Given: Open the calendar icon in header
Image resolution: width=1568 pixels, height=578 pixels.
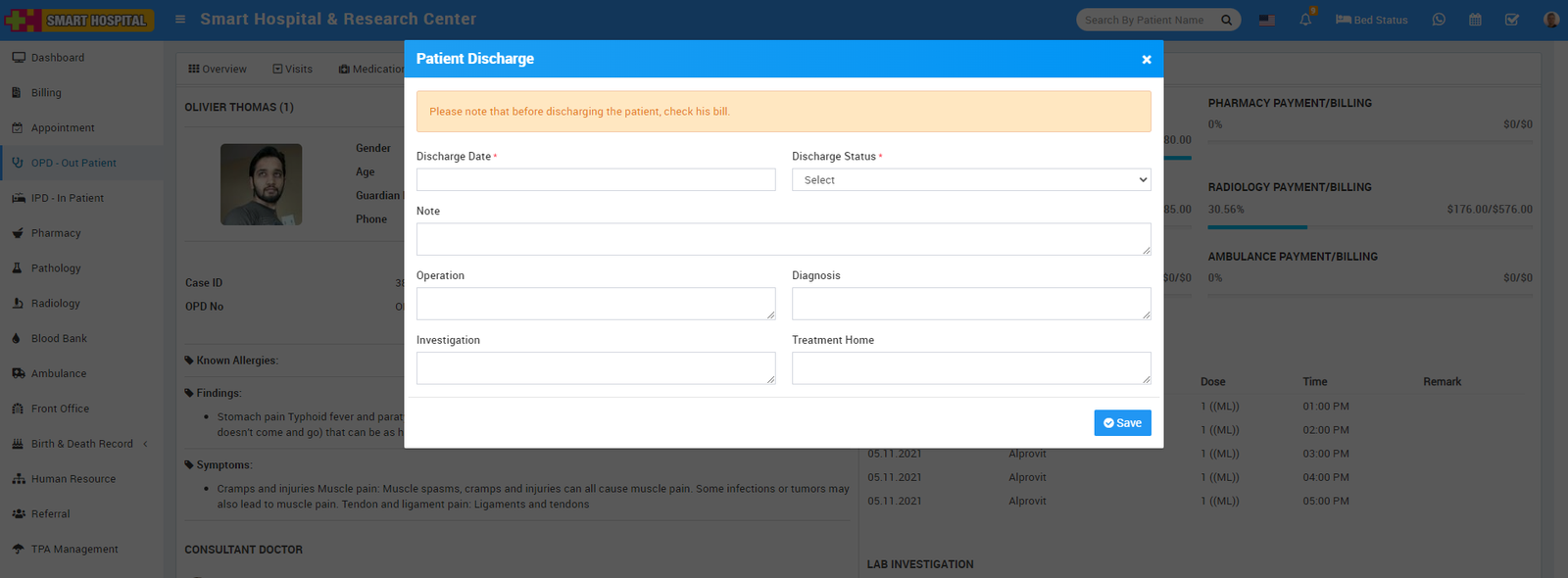Looking at the screenshot, I should 1475,20.
